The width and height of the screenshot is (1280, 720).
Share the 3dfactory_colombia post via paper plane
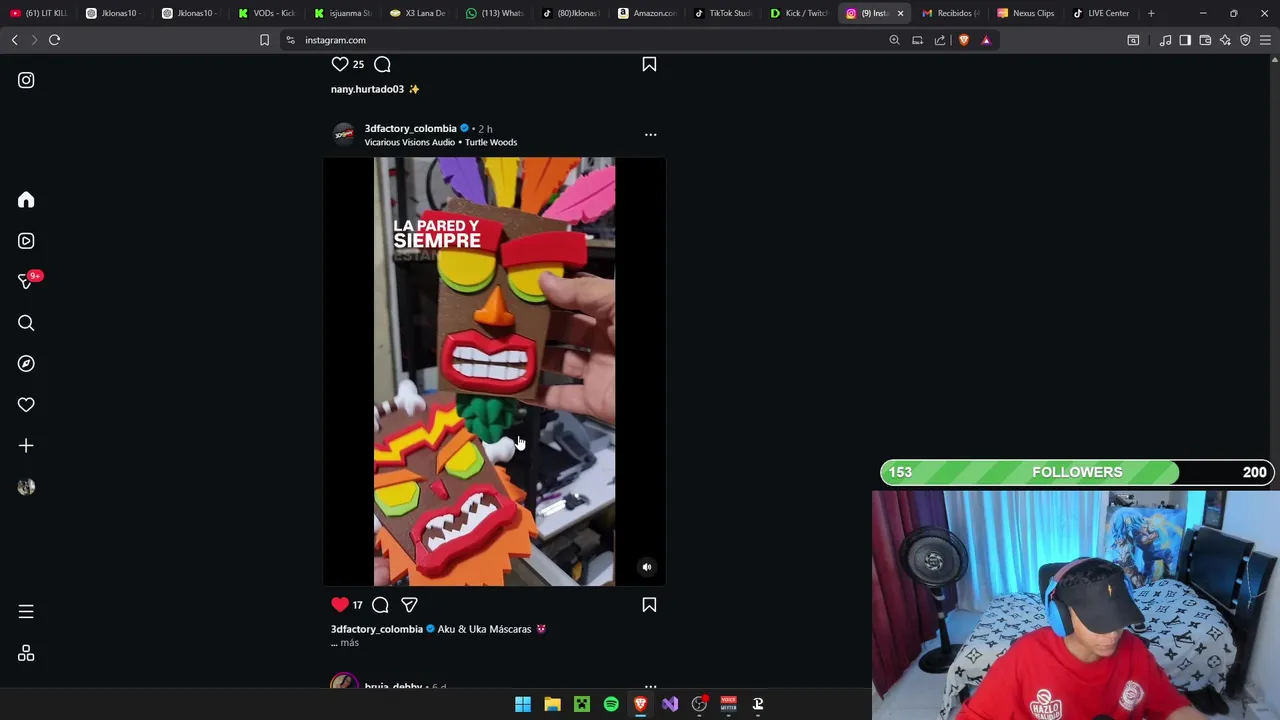(x=409, y=604)
